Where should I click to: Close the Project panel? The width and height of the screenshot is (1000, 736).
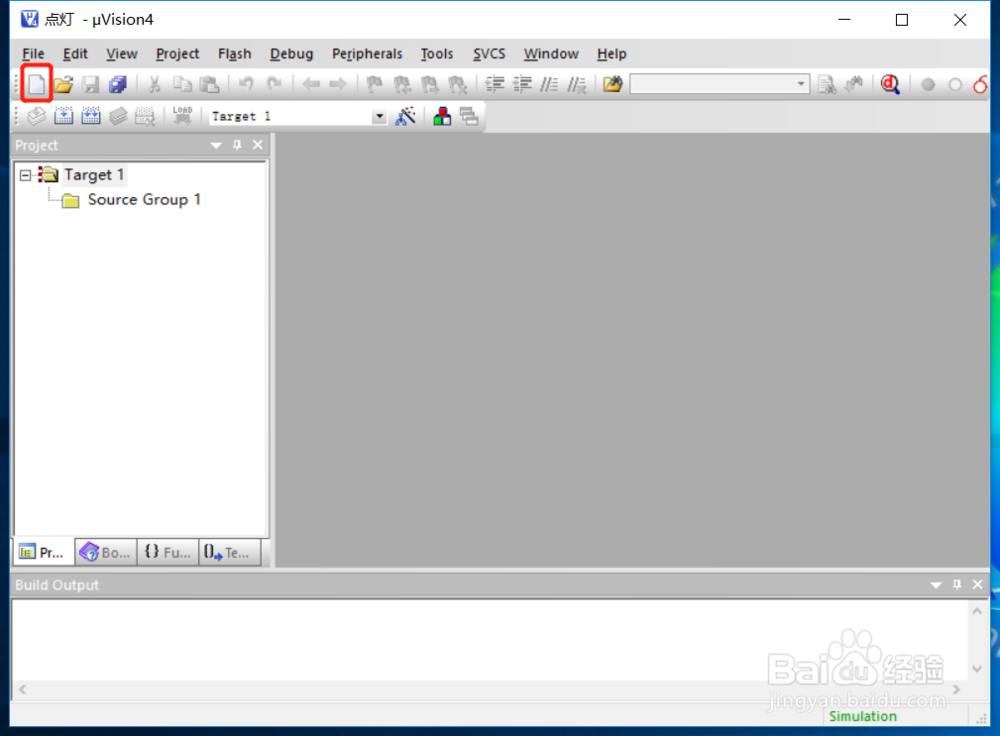click(x=258, y=145)
